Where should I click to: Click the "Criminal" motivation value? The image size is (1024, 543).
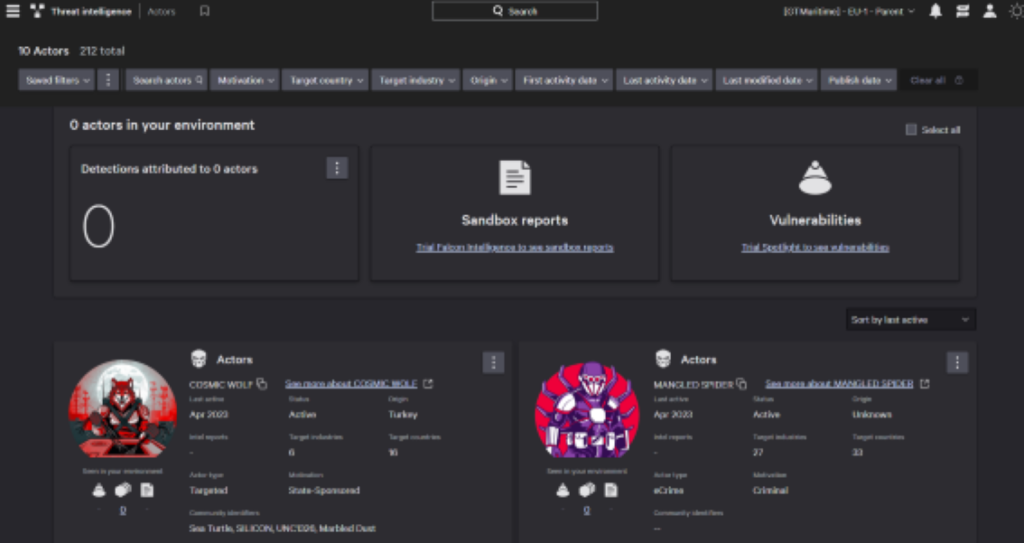click(x=771, y=490)
